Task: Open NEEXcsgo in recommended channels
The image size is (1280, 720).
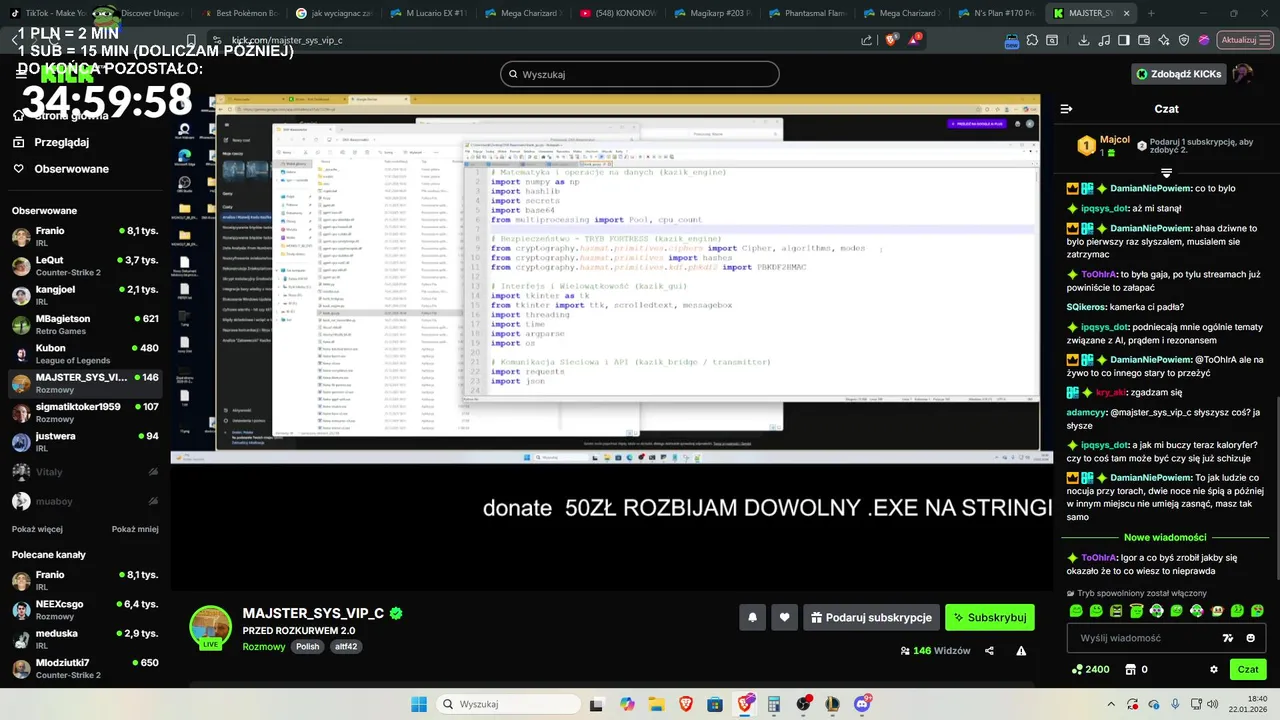Action: coord(85,610)
